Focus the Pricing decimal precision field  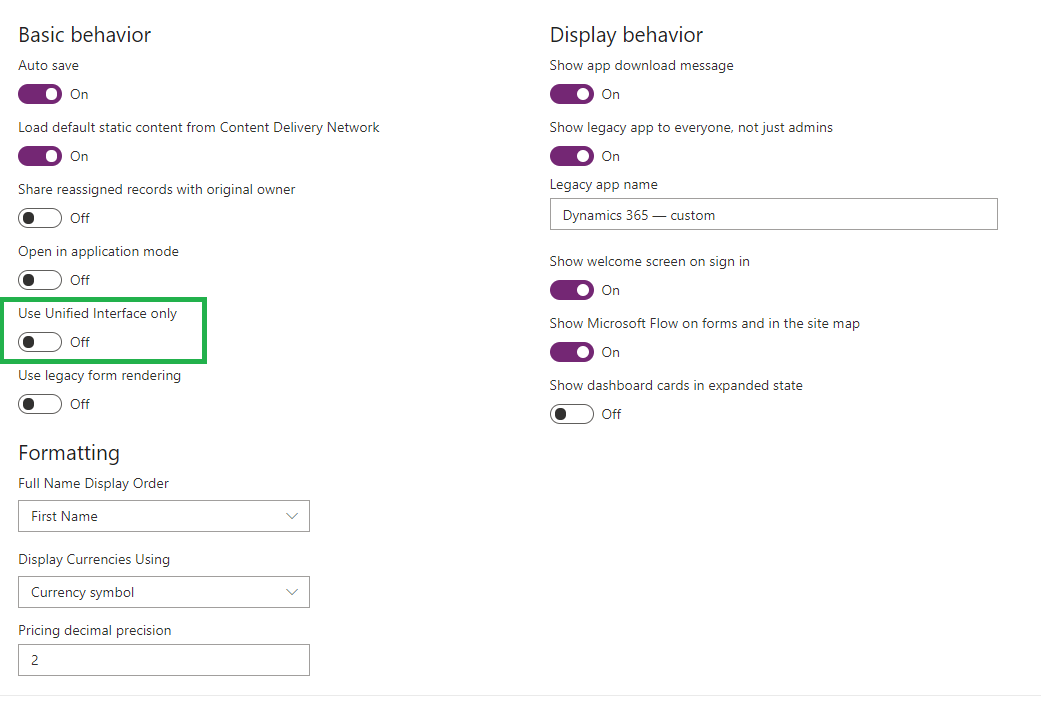(164, 660)
